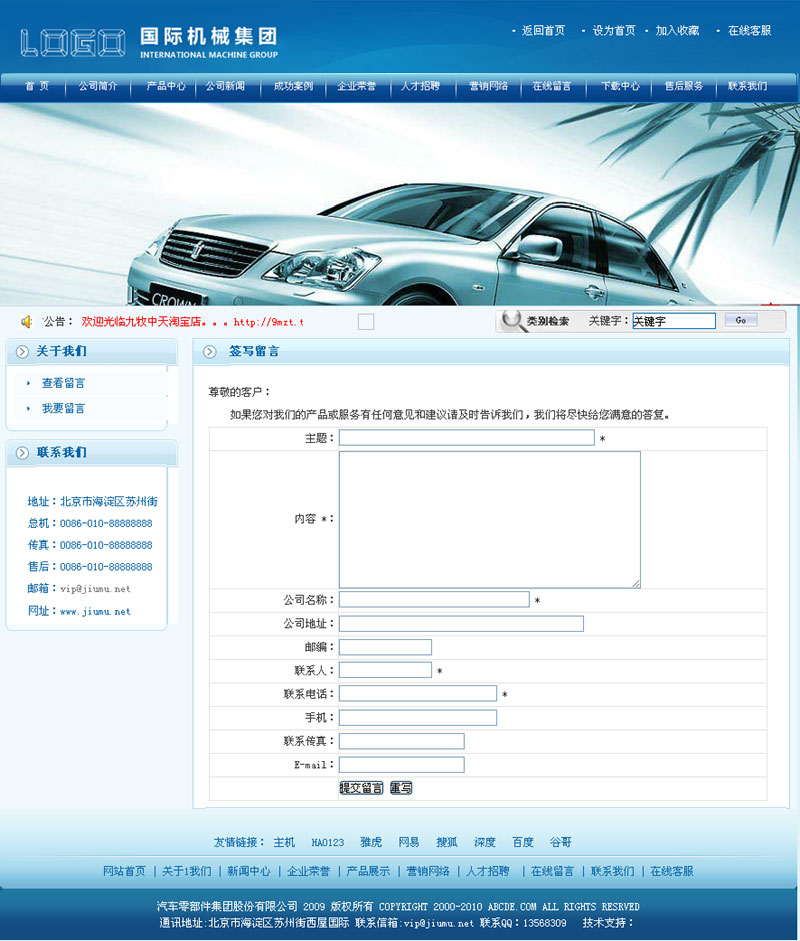The height and width of the screenshot is (941, 800).
Task: Open the 雅虎 friendly link
Action: pos(371,843)
